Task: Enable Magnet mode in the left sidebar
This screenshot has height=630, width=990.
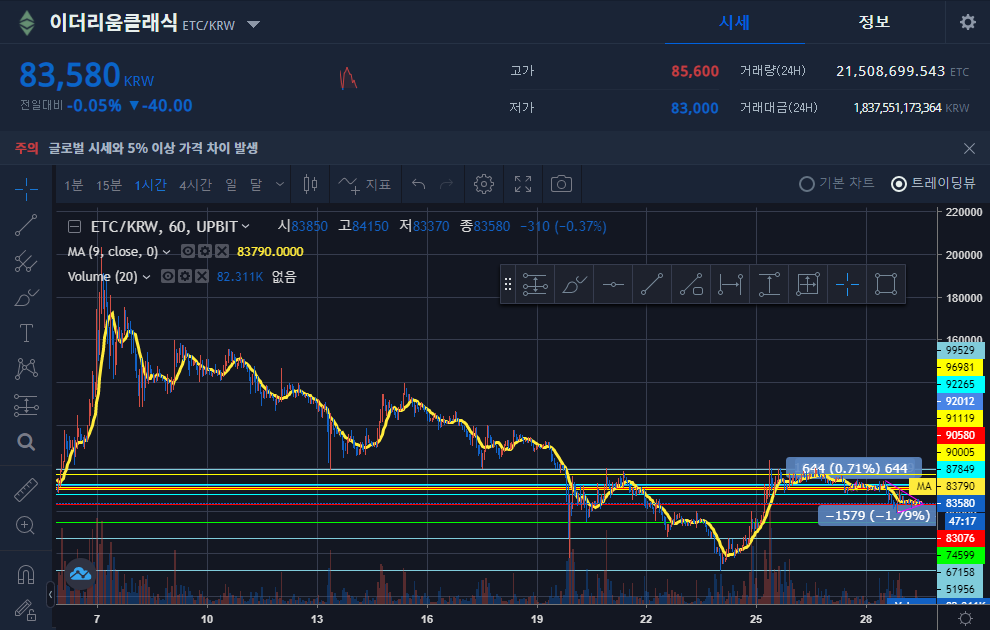Action: 25,573
